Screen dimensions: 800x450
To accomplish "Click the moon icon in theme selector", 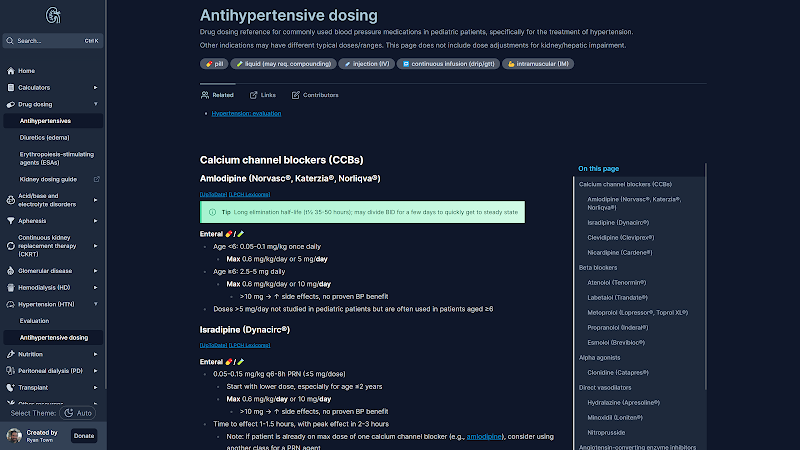I will (x=69, y=413).
